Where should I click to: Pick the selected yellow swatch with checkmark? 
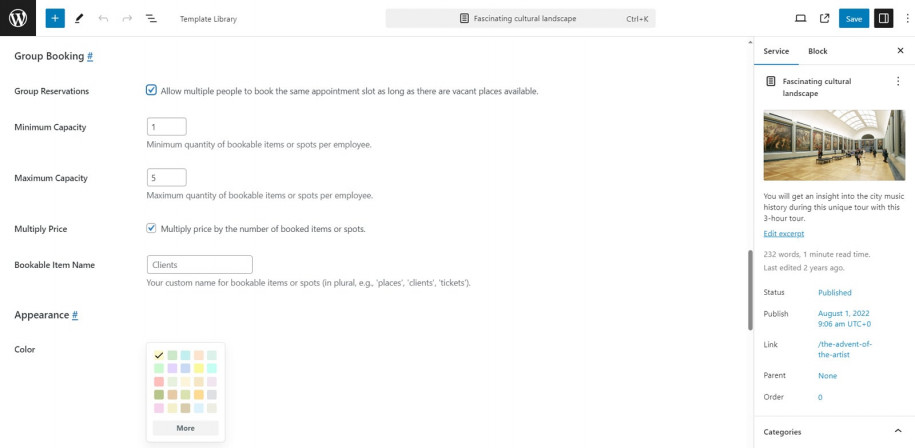159,355
